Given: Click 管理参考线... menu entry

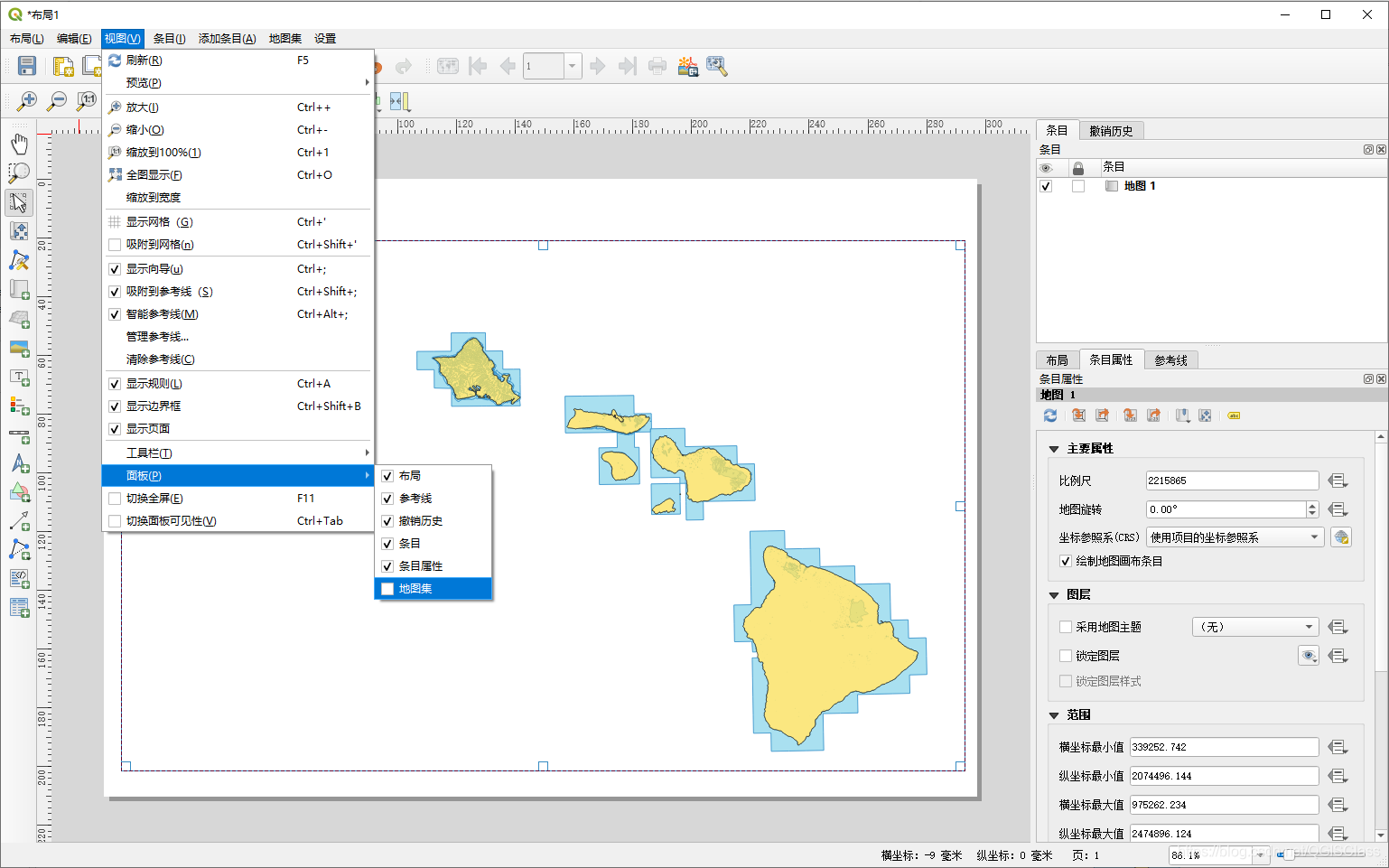Looking at the screenshot, I should (238, 337).
